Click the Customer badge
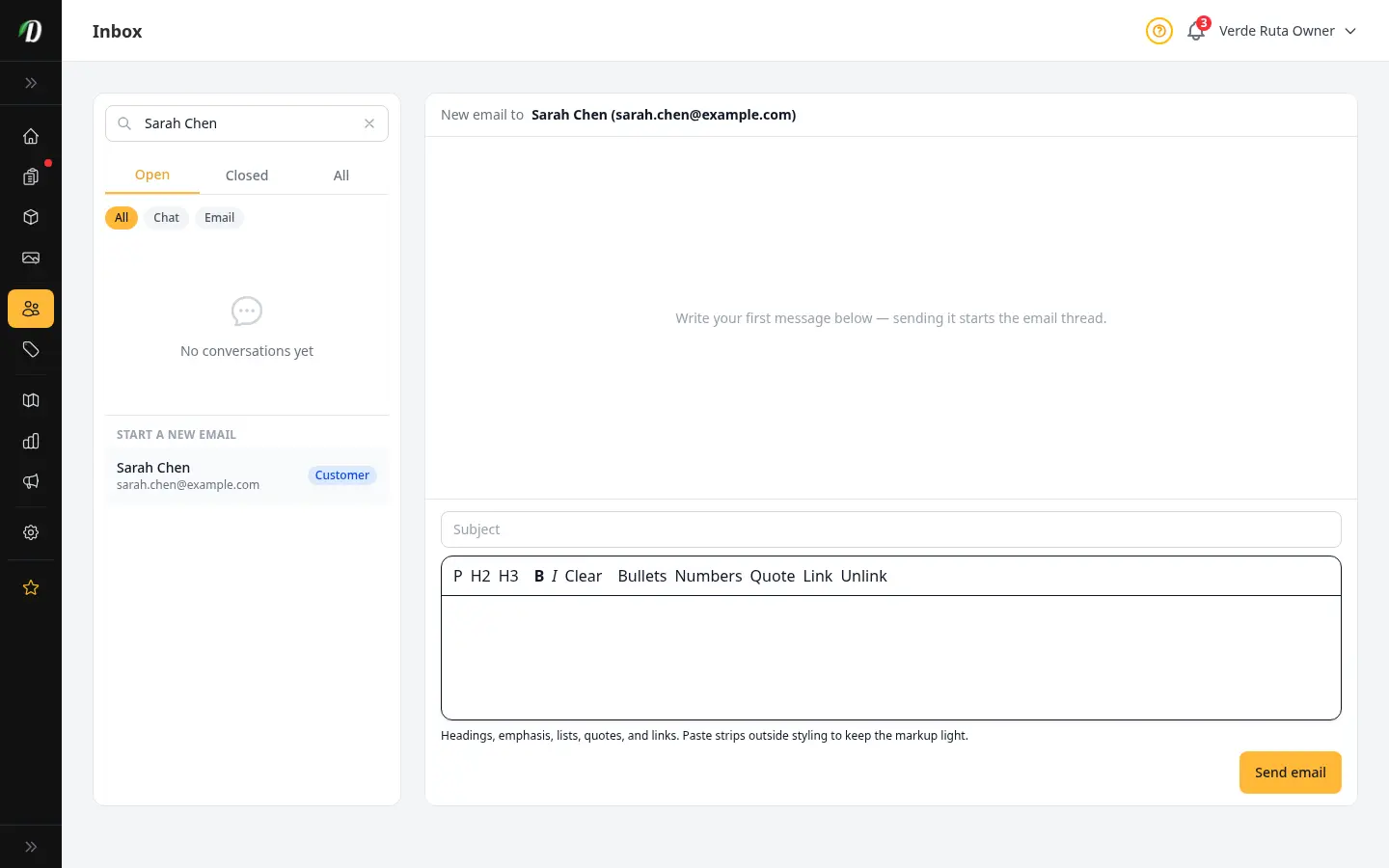 [x=342, y=475]
